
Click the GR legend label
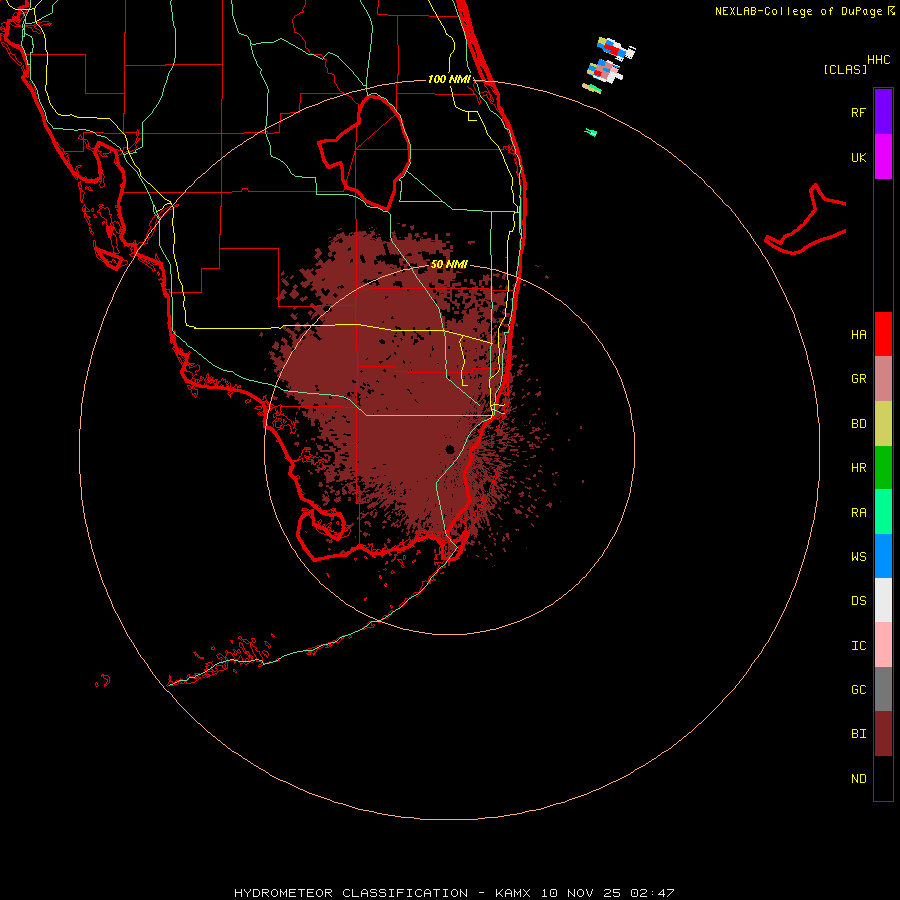[x=858, y=379]
